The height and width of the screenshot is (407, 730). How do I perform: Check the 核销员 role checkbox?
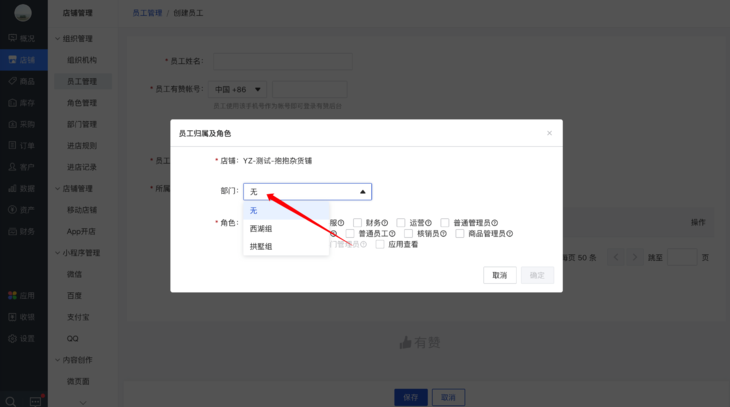408,233
